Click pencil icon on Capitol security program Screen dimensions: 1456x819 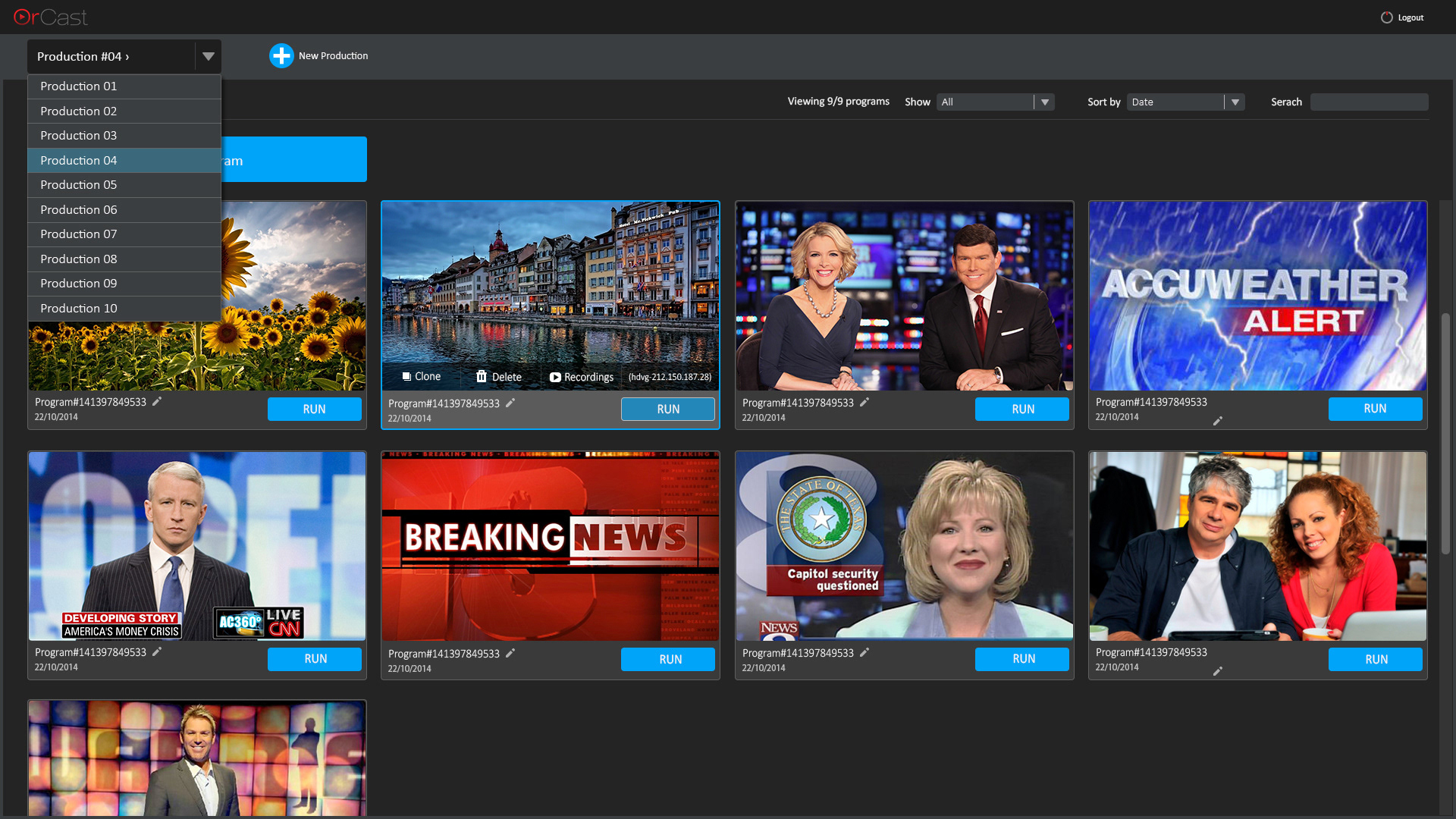click(x=864, y=652)
